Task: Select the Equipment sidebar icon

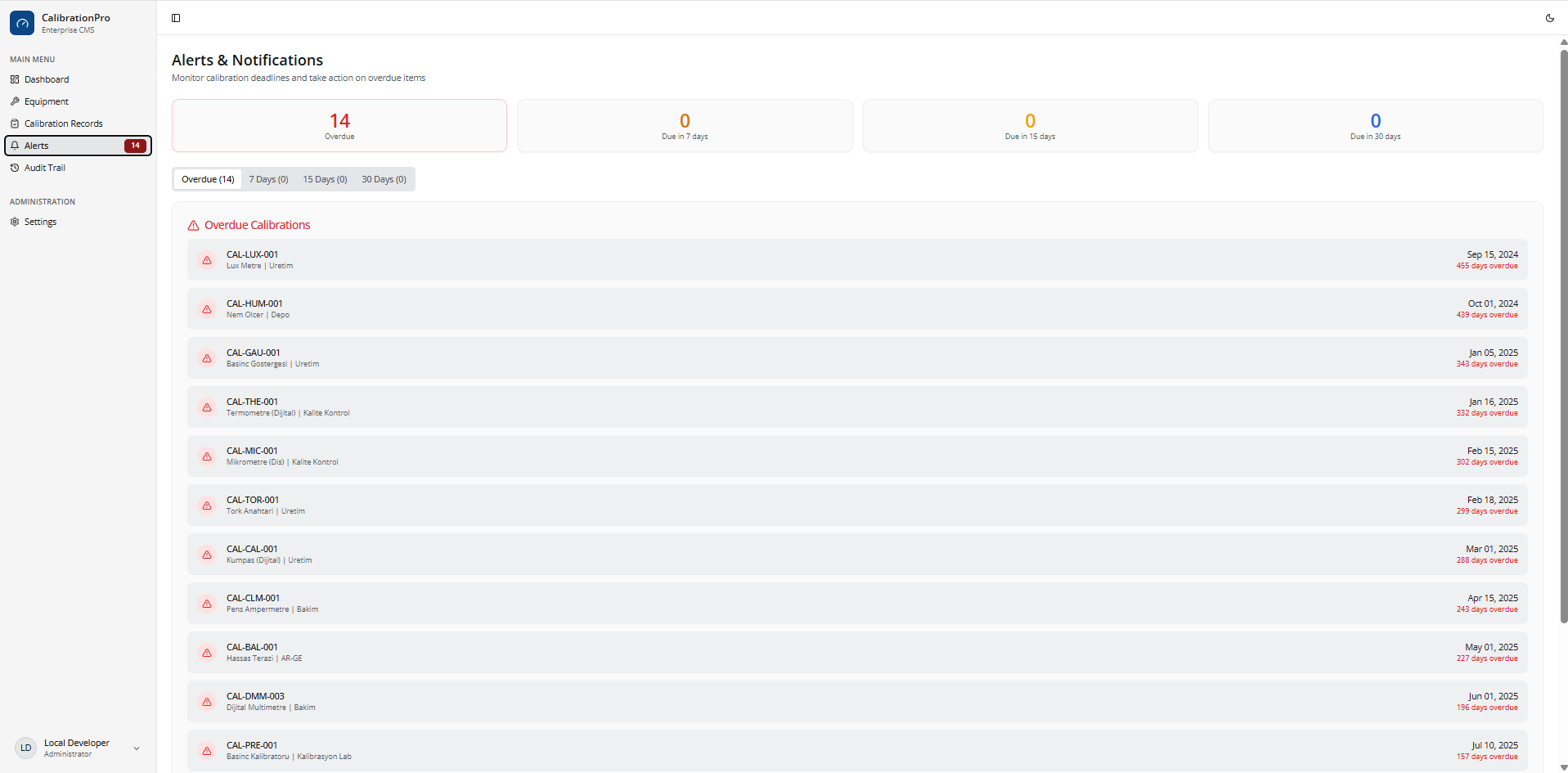Action: point(15,101)
